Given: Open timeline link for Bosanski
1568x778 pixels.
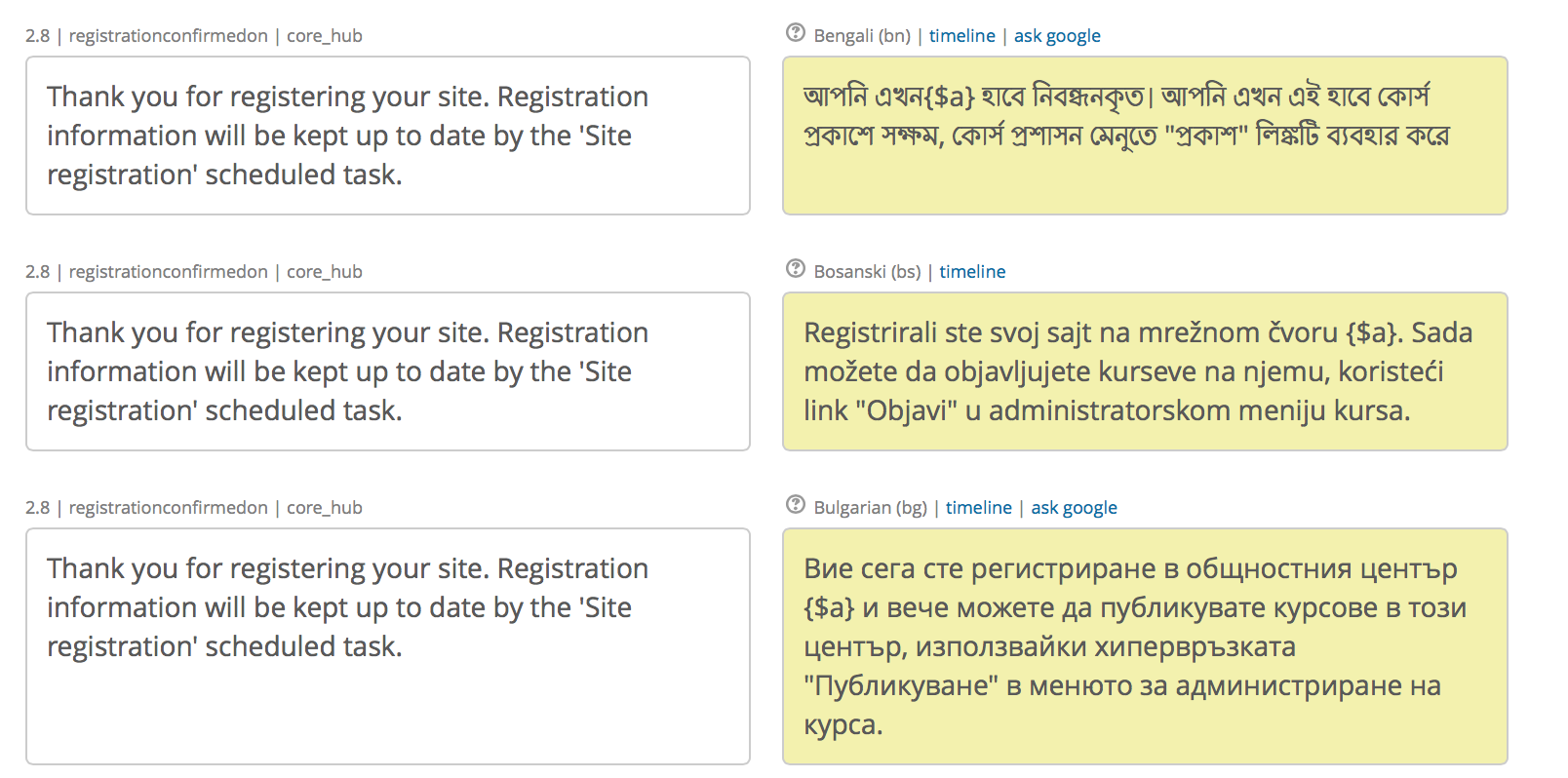Looking at the screenshot, I should point(972,272).
